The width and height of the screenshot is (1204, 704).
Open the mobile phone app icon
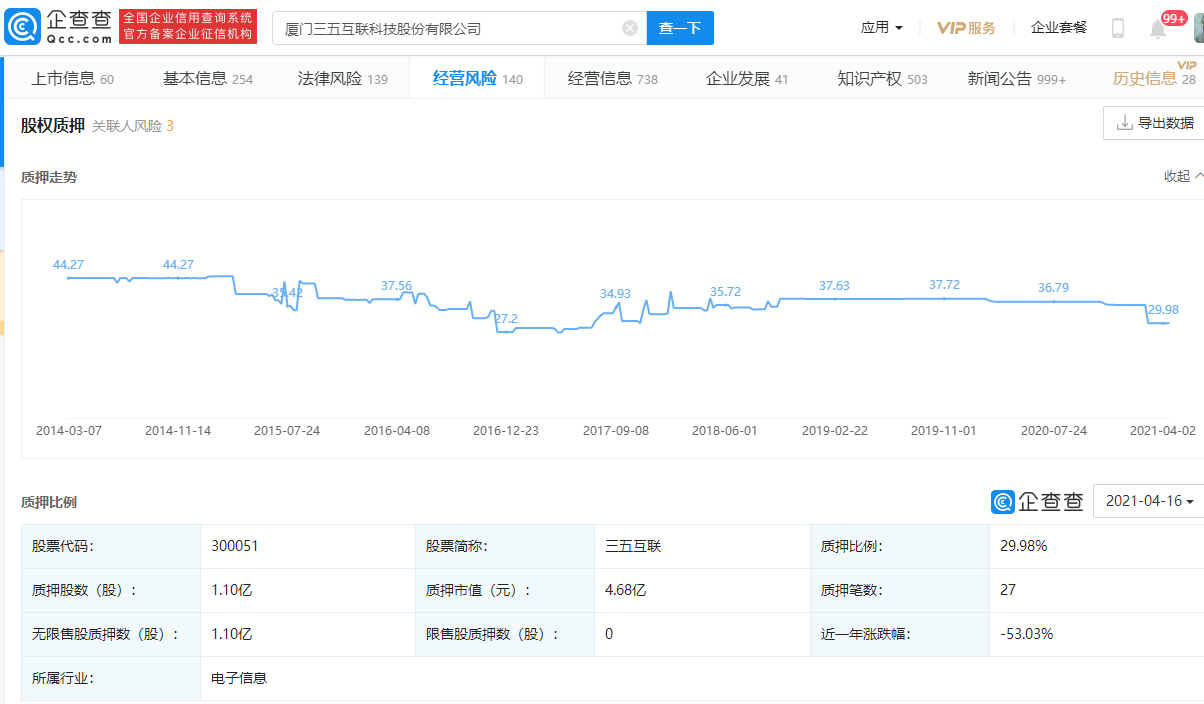[x=1118, y=28]
